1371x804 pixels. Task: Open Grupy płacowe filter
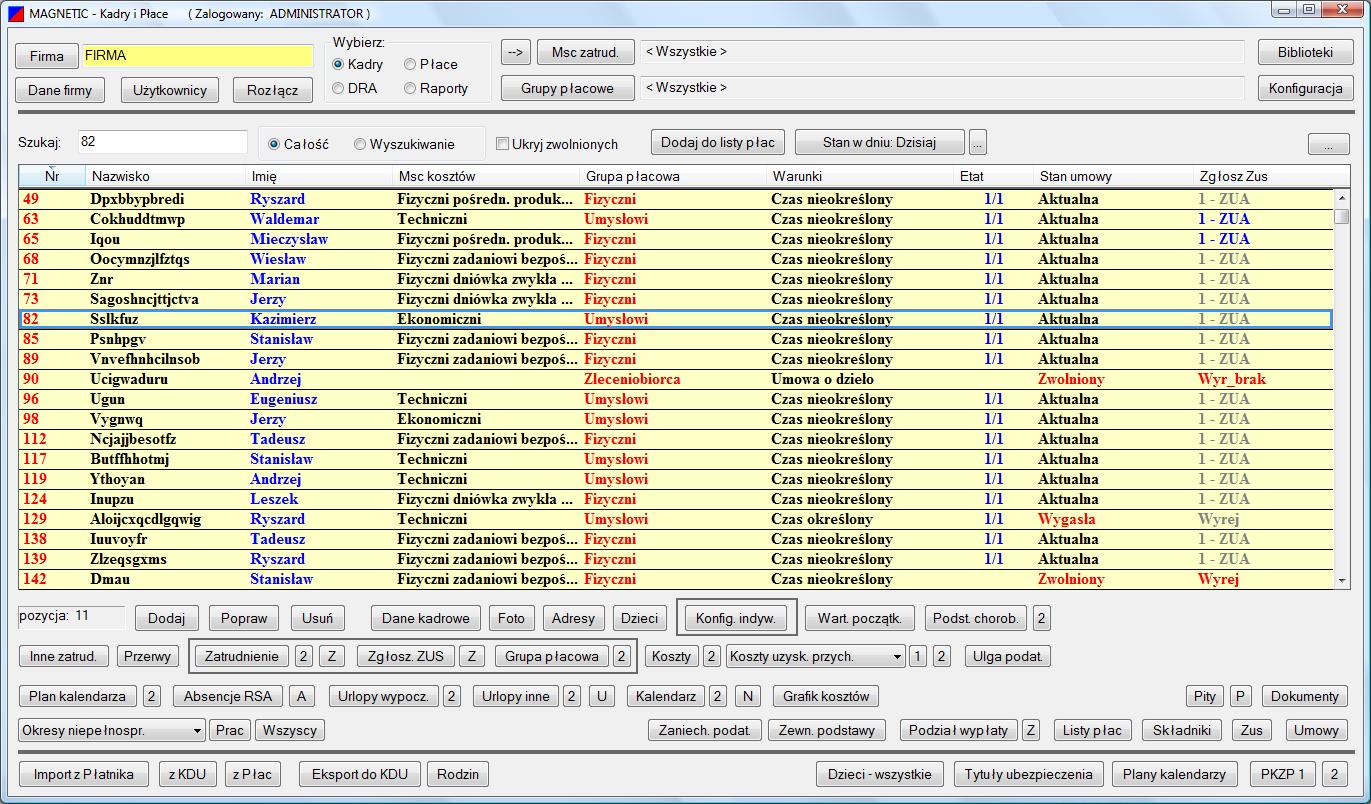pyautogui.click(x=568, y=88)
